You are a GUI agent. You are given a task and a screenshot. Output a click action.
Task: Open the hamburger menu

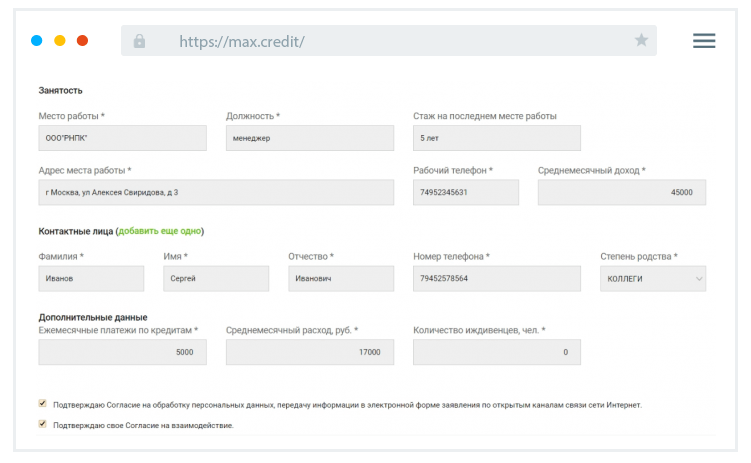704,40
